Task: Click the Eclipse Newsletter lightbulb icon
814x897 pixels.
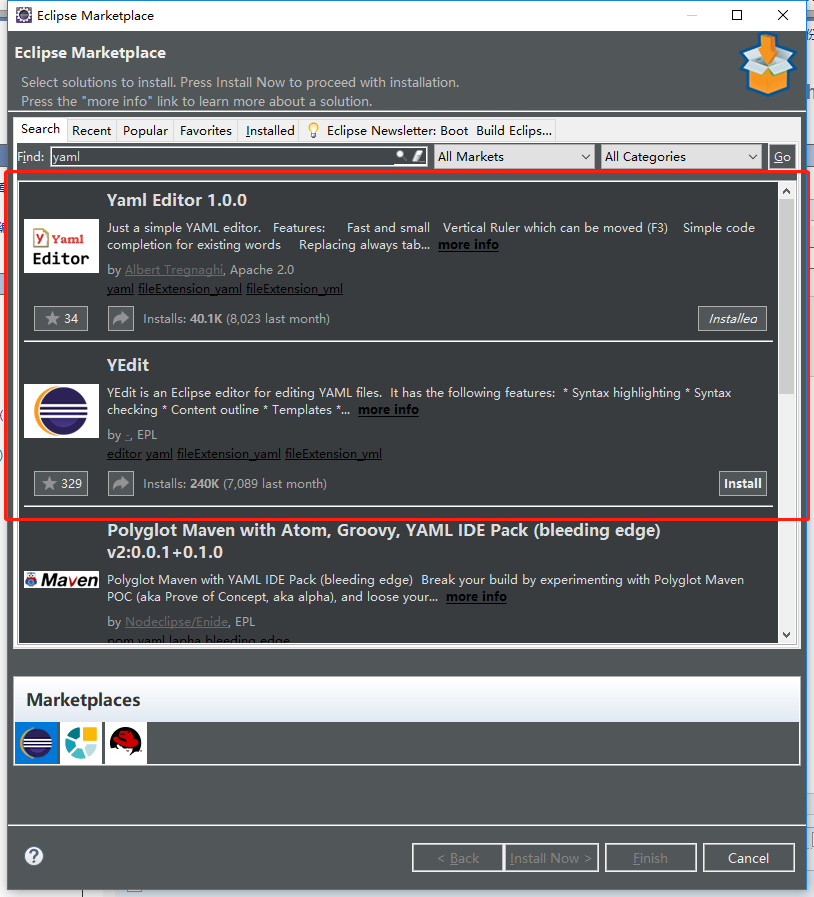Action: (x=313, y=130)
